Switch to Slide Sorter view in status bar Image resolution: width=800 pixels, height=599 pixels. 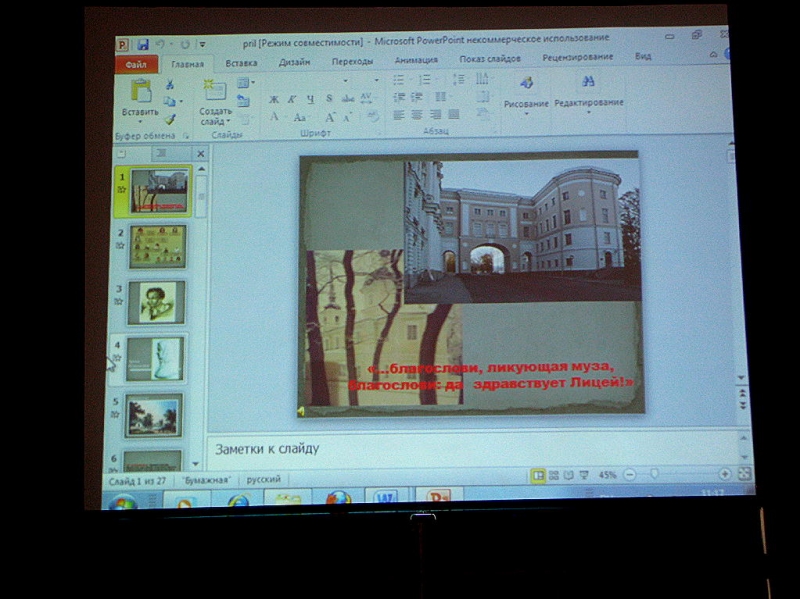coord(554,476)
